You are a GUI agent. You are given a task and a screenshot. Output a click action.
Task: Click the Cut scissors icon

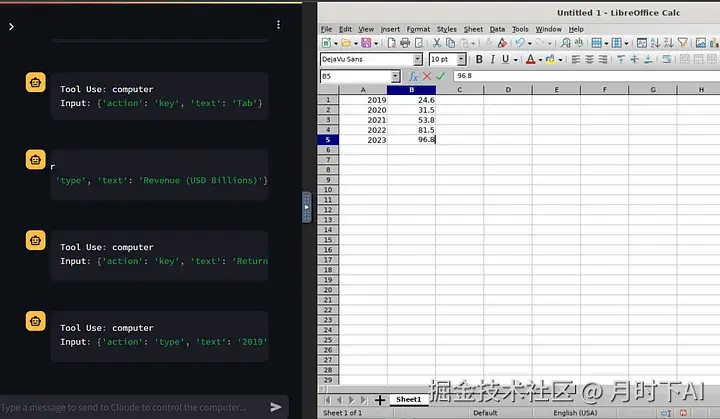437,43
